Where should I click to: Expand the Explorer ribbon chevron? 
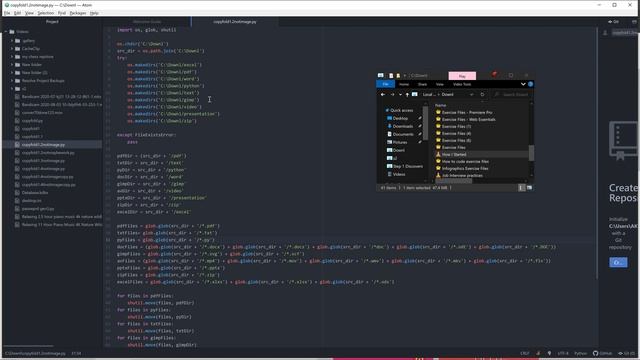(x=523, y=84)
